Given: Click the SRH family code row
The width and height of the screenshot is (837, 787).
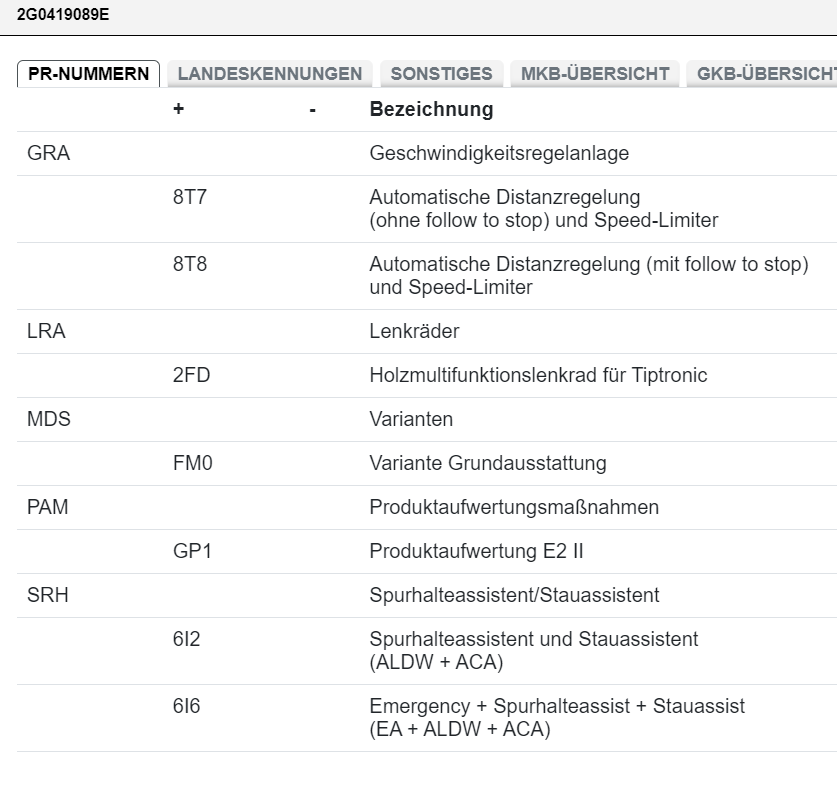Looking at the screenshot, I should click(48, 595).
